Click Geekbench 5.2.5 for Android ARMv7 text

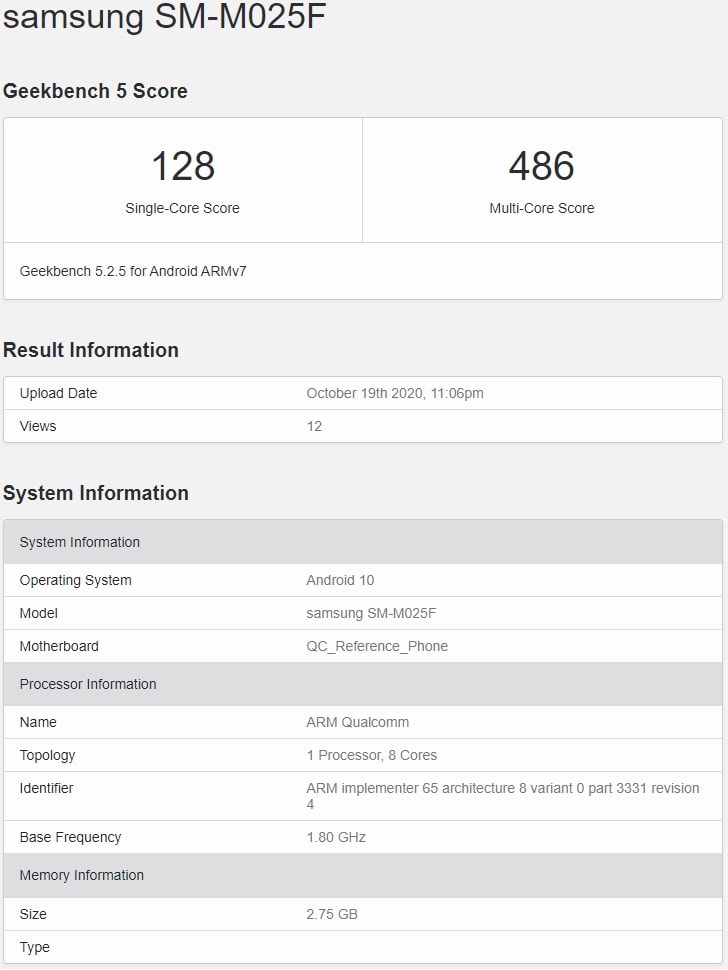click(133, 271)
